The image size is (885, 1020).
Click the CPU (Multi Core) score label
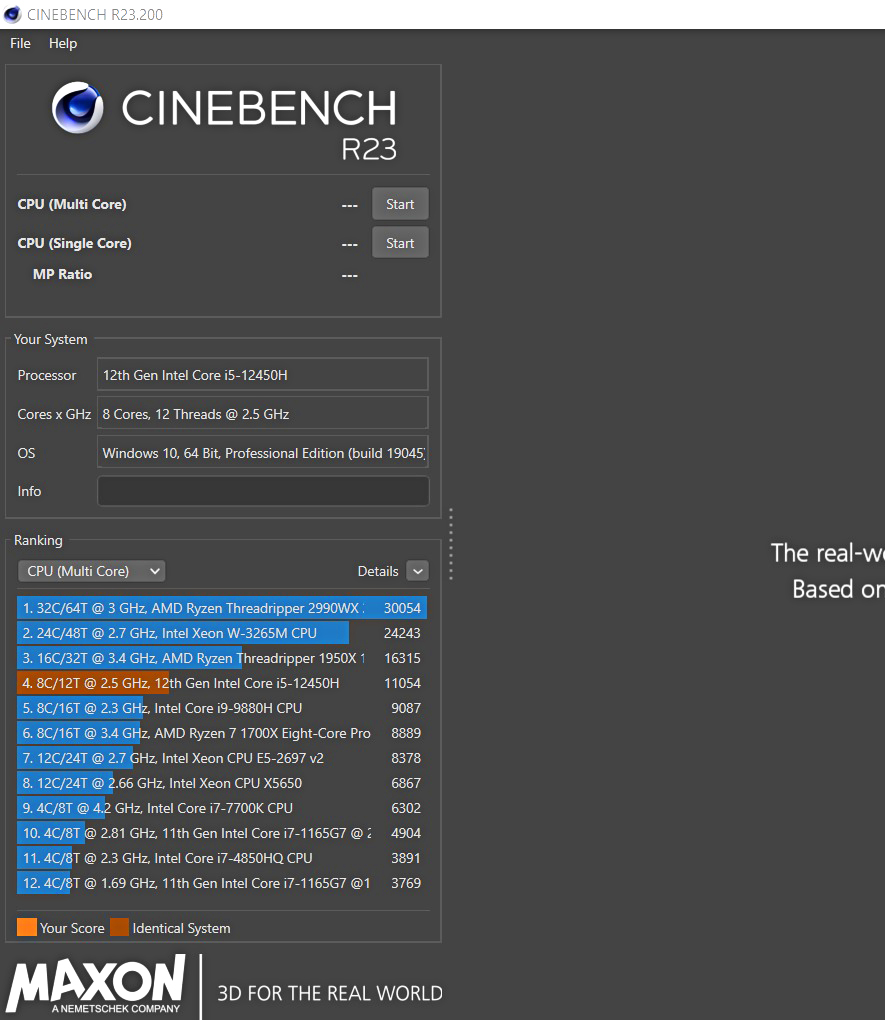(72, 204)
